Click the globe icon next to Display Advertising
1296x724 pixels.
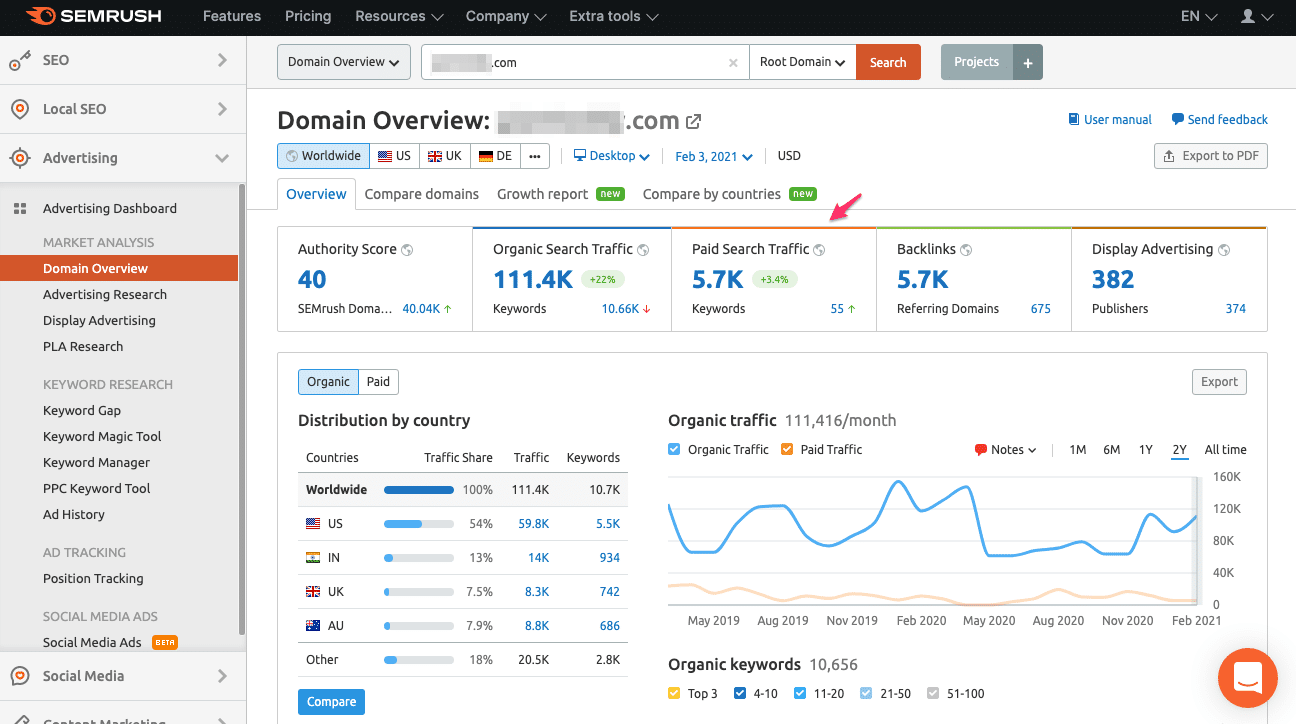(x=1224, y=250)
